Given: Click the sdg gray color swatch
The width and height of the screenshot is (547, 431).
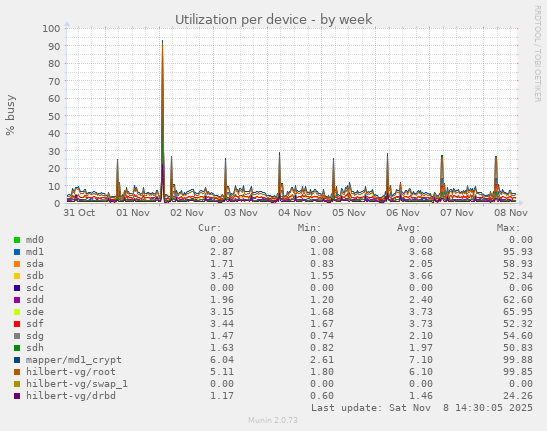Looking at the screenshot, I should point(17,336).
